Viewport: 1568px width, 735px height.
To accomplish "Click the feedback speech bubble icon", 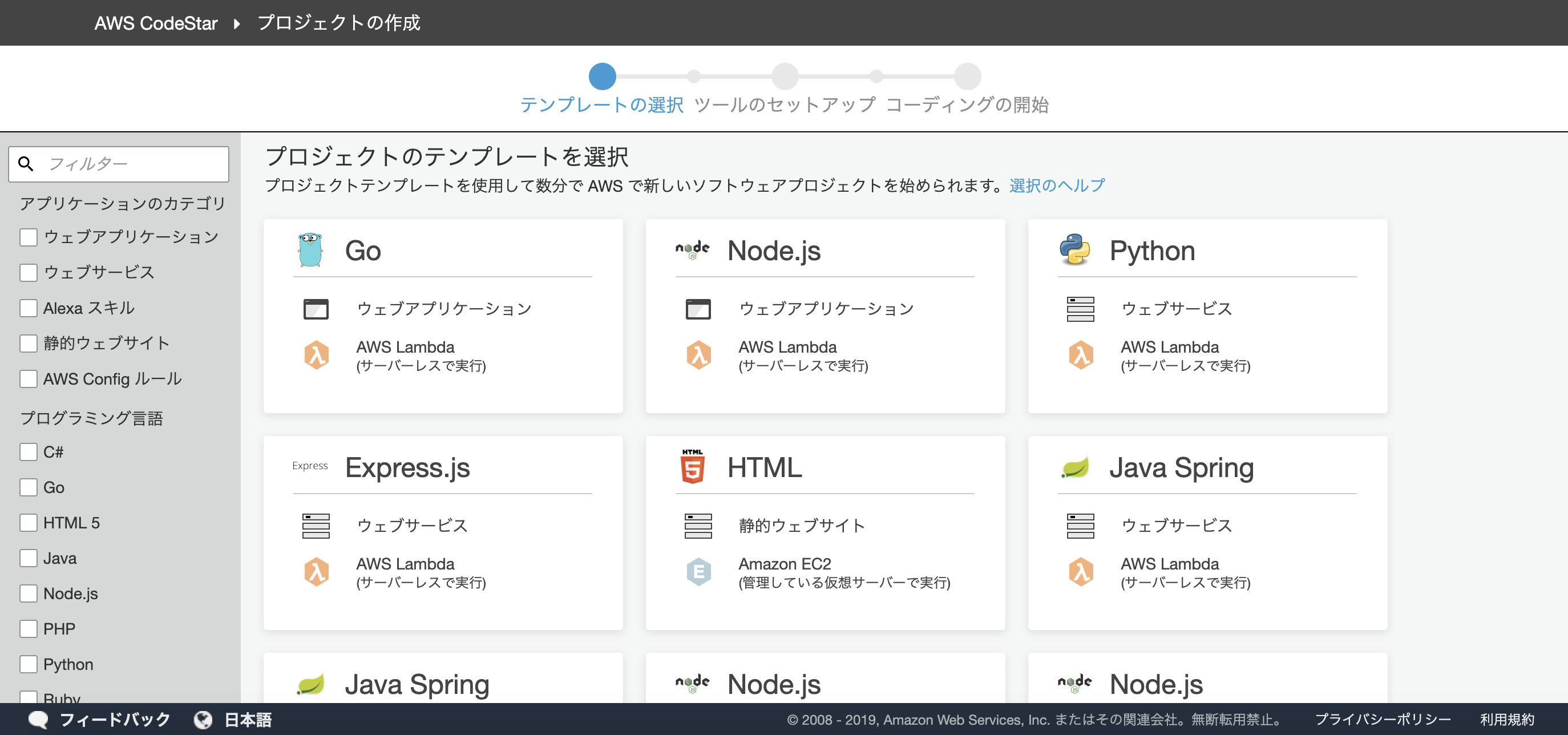I will [x=38, y=720].
